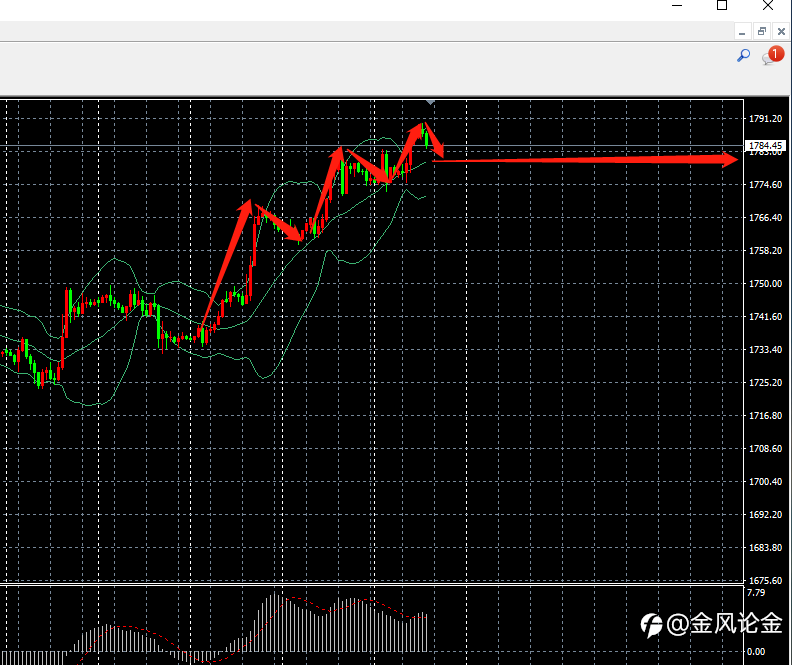The height and width of the screenshot is (665, 792).
Task: Click the 1758.20 price axis label
Action: pos(765,250)
